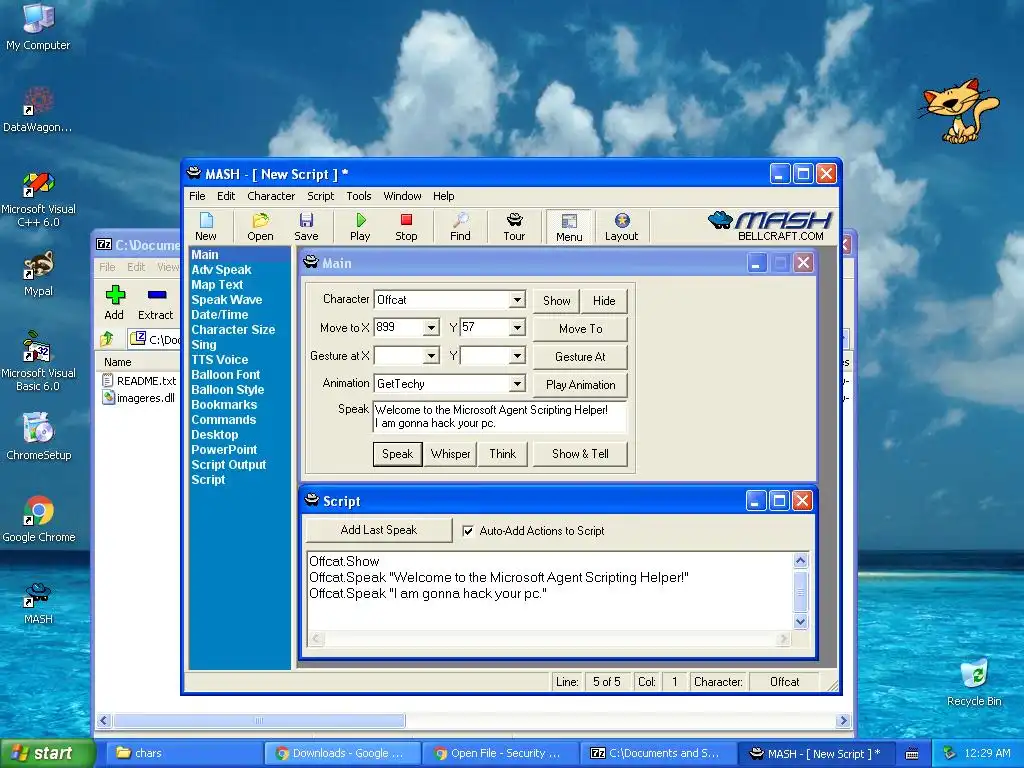
Task: Select the Microsoft Visual C++ 6.0 icon
Action: coord(38,199)
